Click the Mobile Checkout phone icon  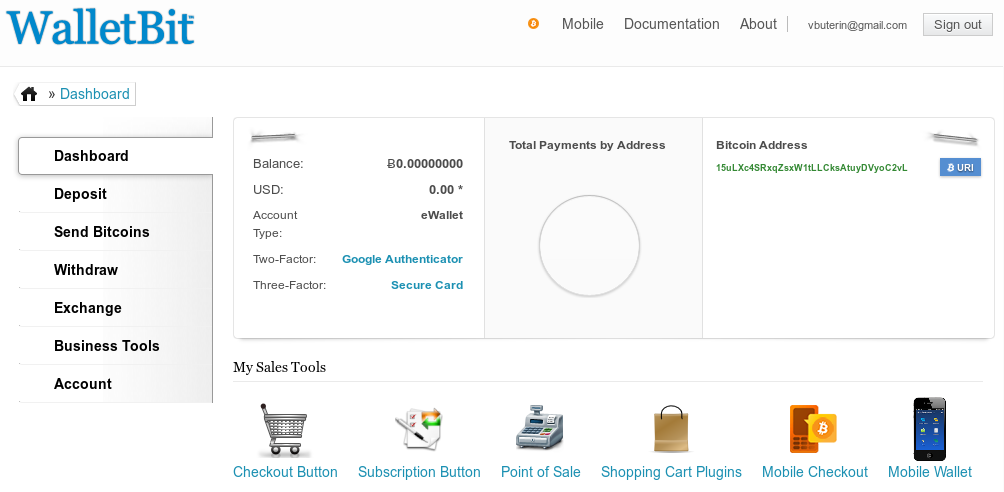click(813, 429)
